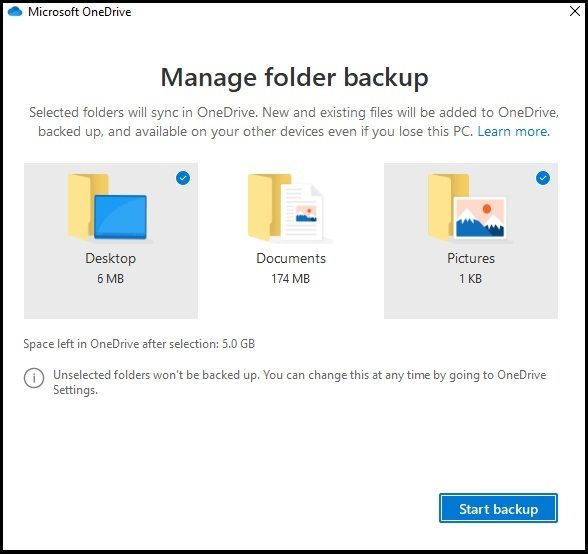This screenshot has width=588, height=554.
Task: Click the Start backup button
Action: [x=498, y=508]
